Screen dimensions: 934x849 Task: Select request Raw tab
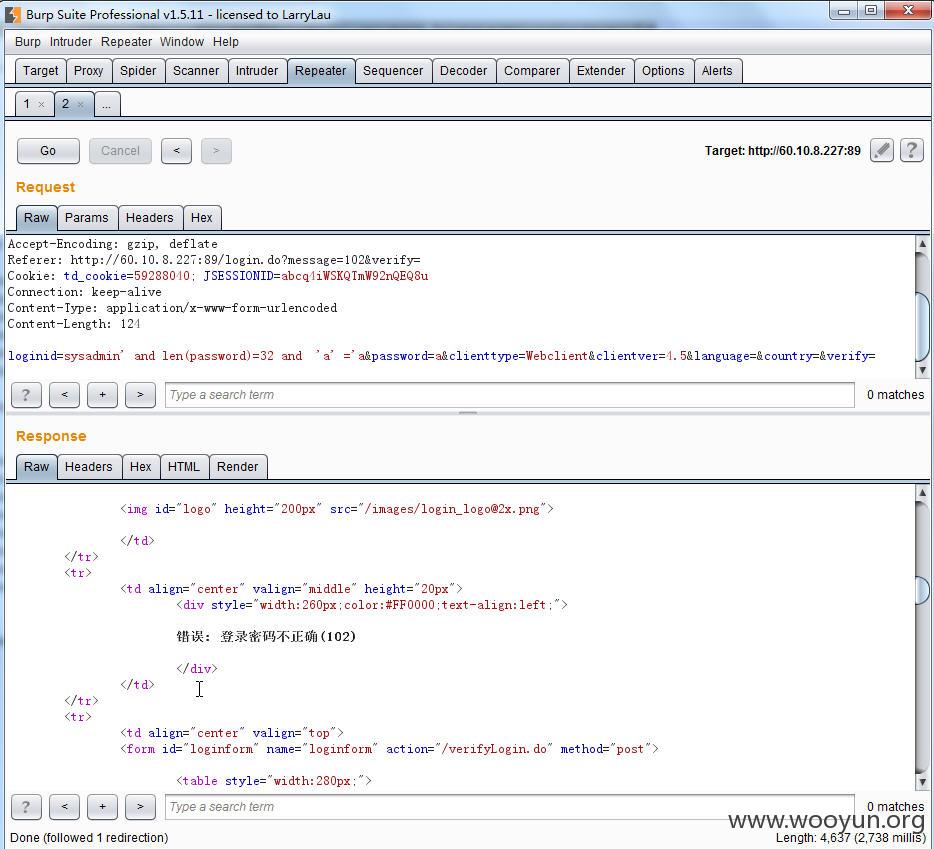click(x=36, y=217)
